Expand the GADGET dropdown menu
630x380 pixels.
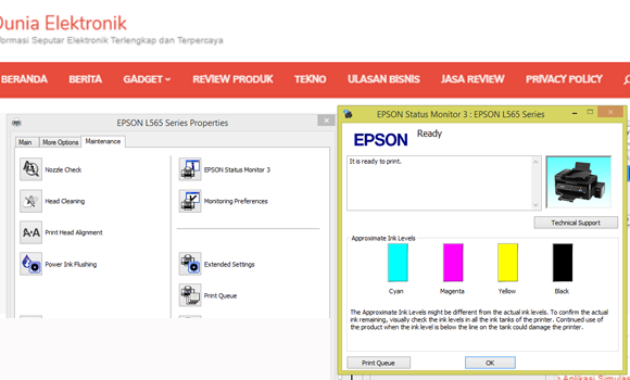(147, 79)
